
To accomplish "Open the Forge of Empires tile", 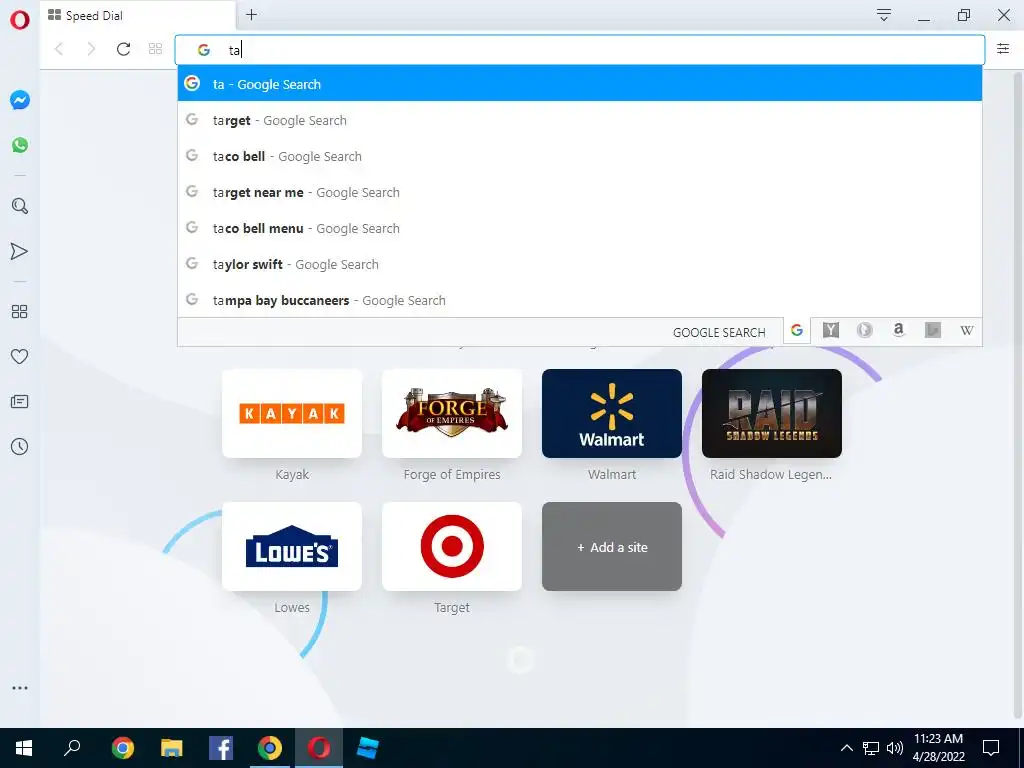I will click(452, 413).
